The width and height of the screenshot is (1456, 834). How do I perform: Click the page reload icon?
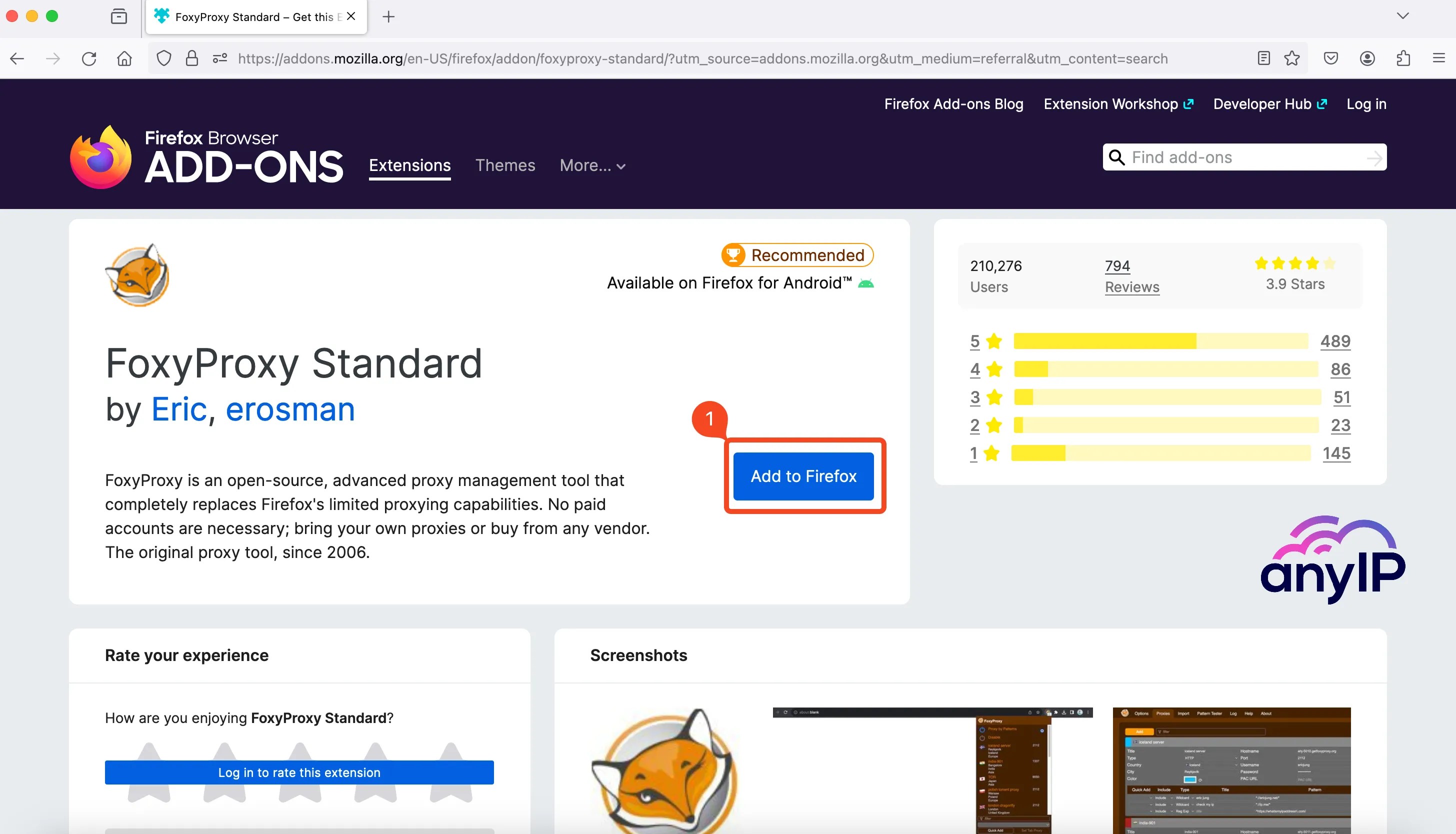89,58
